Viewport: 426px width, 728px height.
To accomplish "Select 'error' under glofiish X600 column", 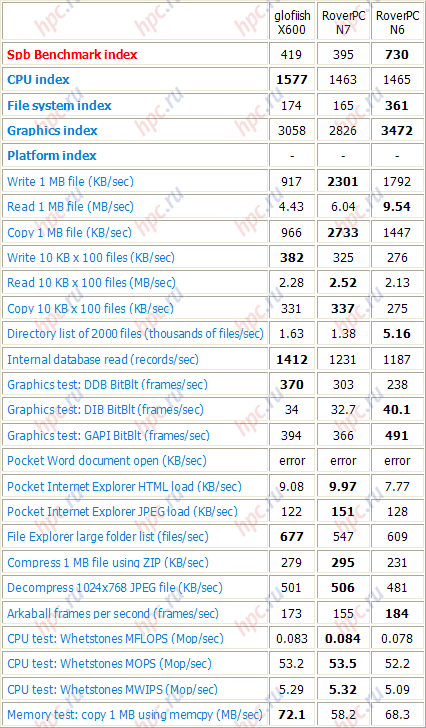I will point(292,461).
